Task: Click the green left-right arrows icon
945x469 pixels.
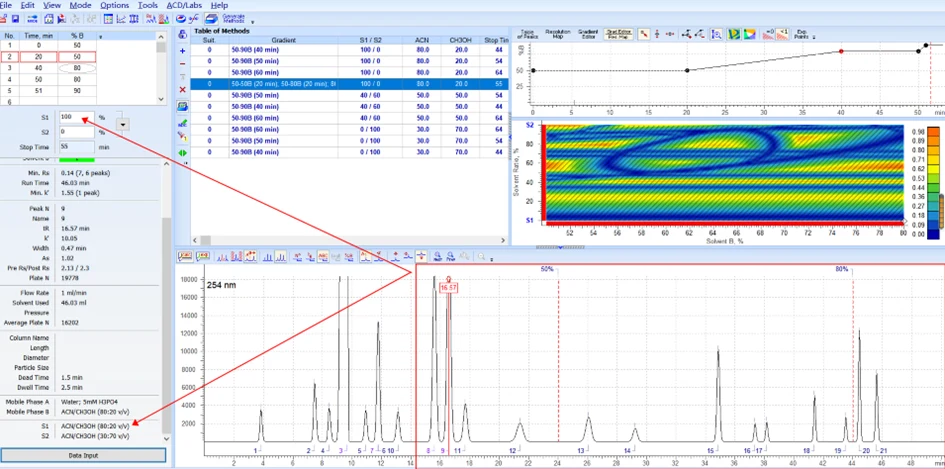Action: (183, 153)
